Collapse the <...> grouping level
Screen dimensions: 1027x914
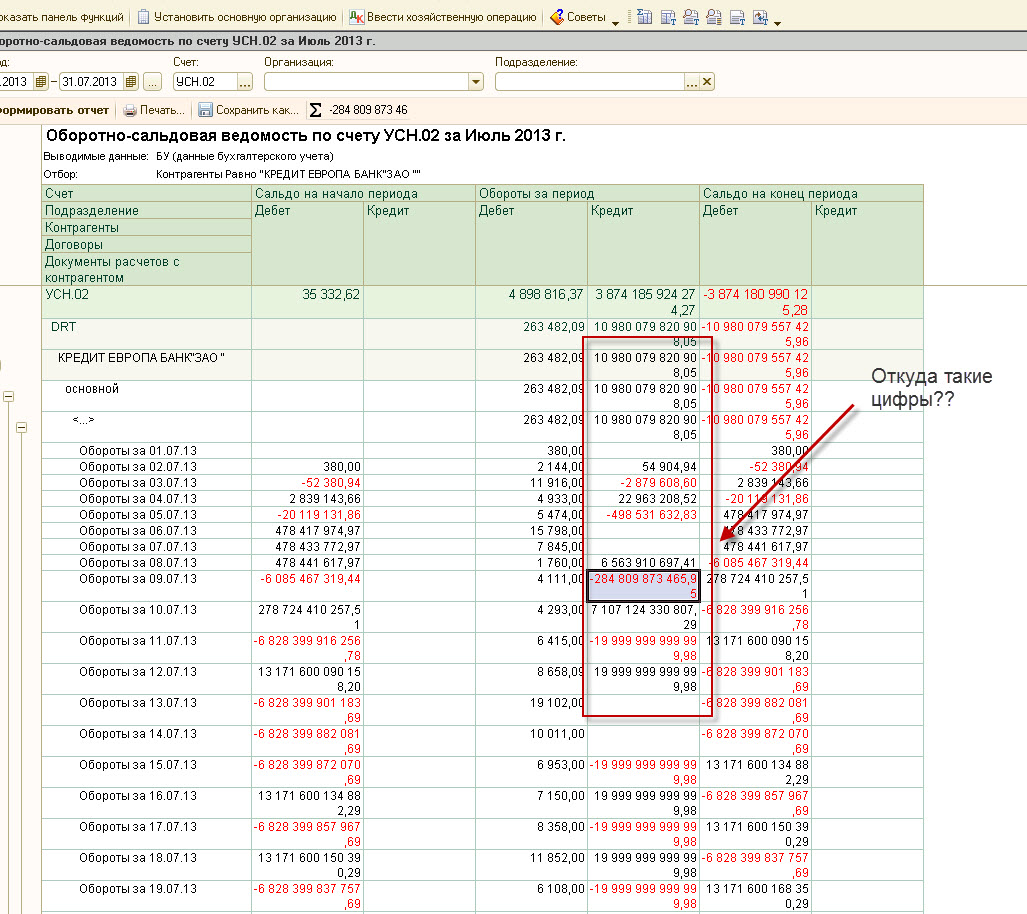(20, 428)
